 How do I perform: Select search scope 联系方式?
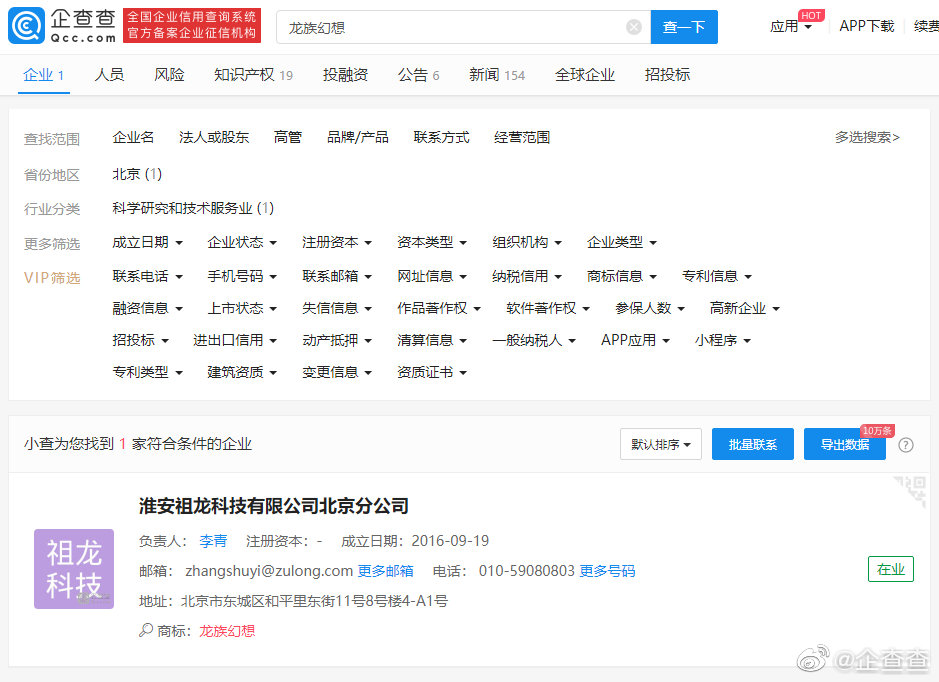(x=441, y=137)
